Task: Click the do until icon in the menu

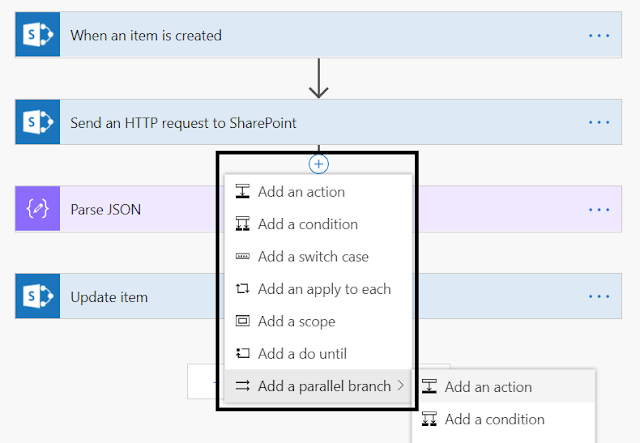Action: [242, 354]
